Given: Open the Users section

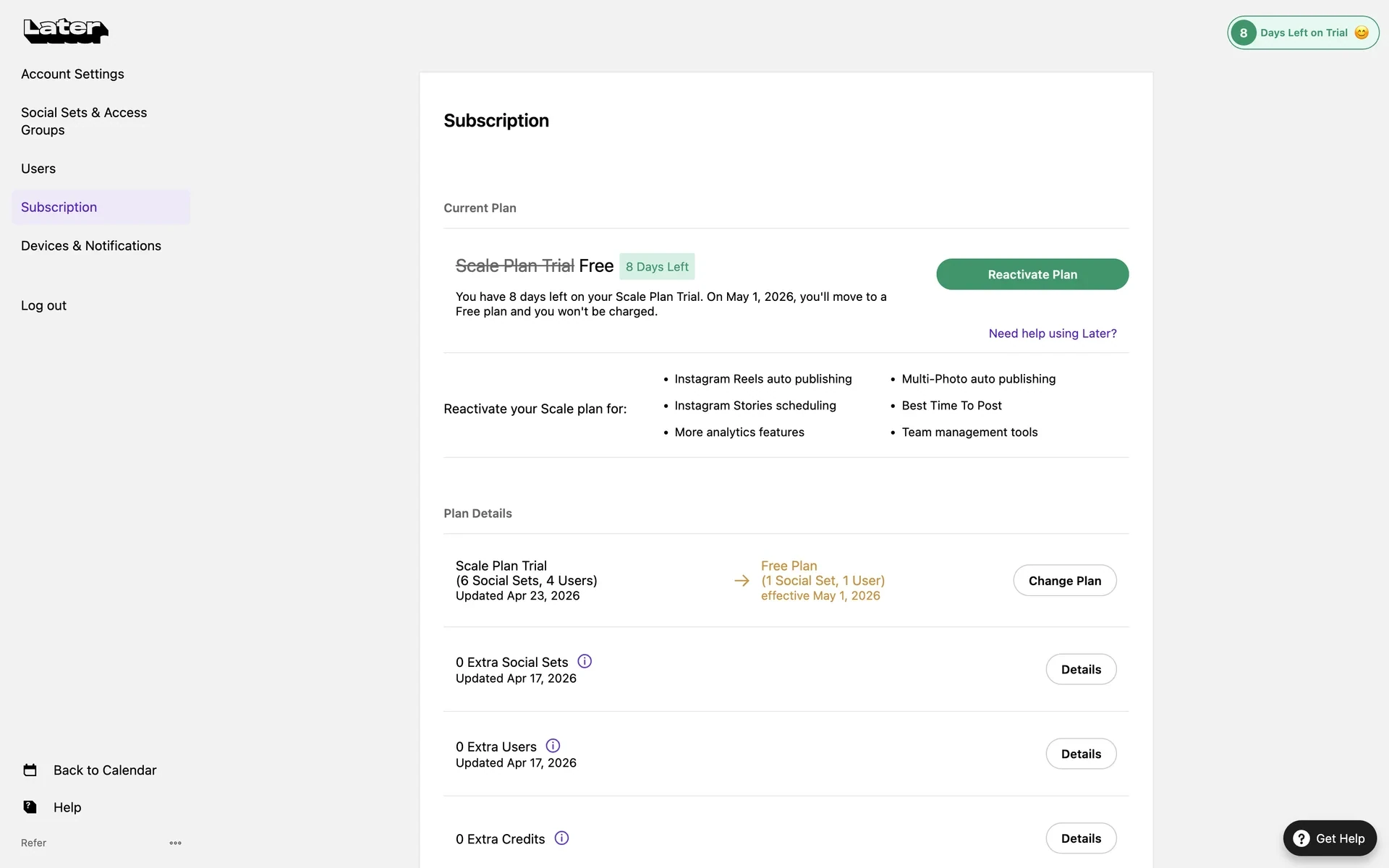Looking at the screenshot, I should click(x=38, y=169).
